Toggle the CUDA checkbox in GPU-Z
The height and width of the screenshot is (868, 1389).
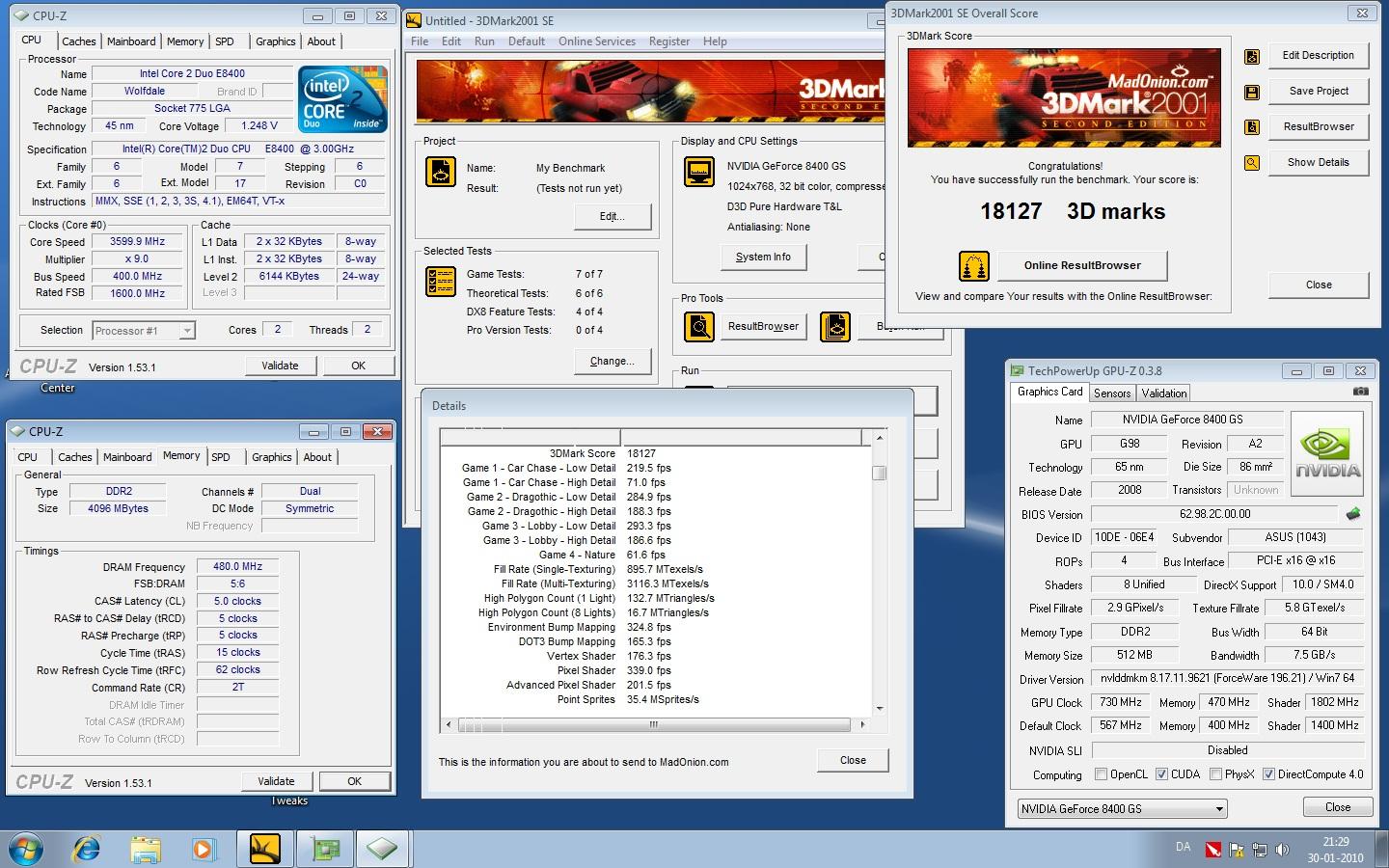1161,774
